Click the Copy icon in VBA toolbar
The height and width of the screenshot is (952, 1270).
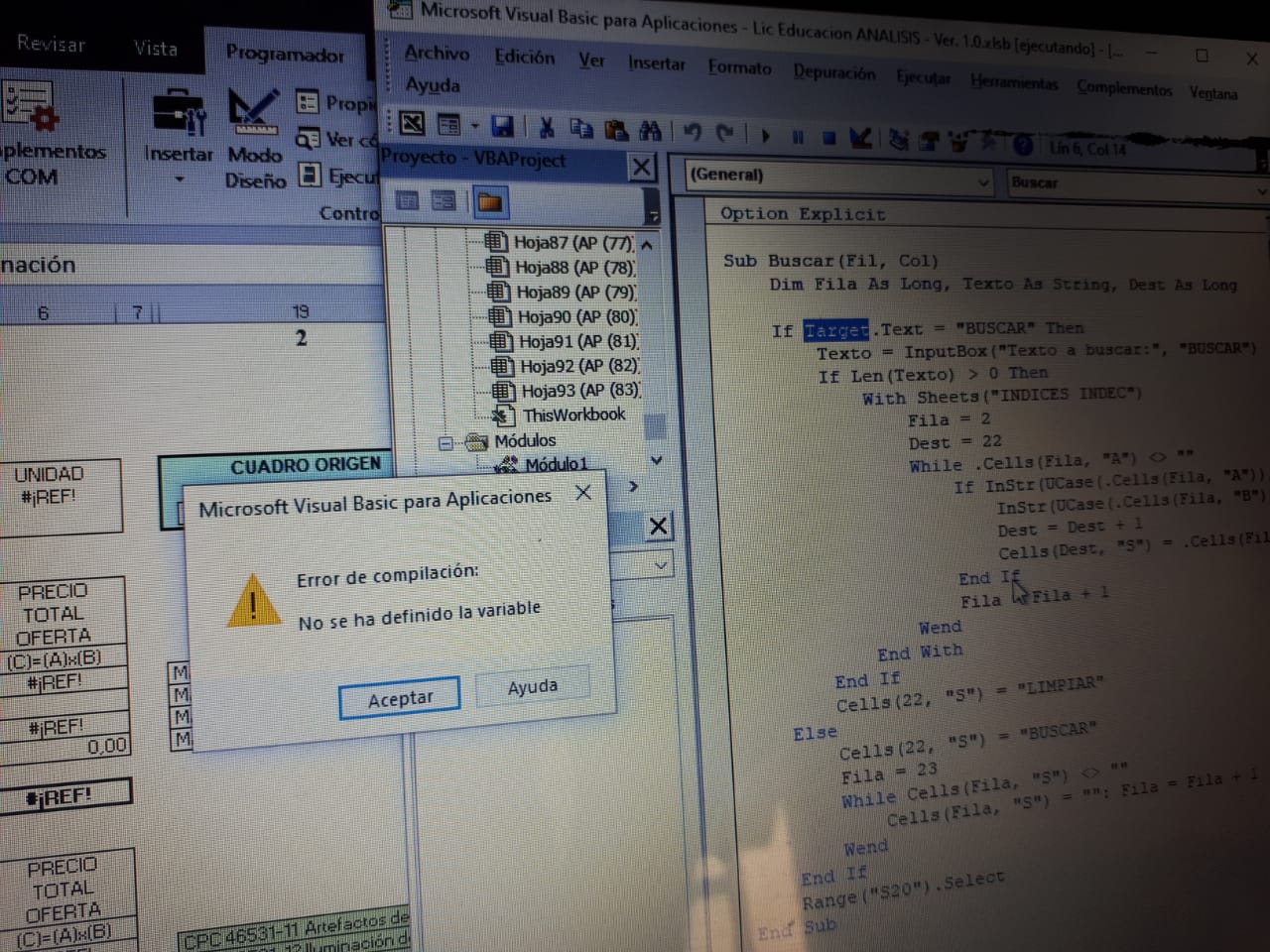[581, 128]
